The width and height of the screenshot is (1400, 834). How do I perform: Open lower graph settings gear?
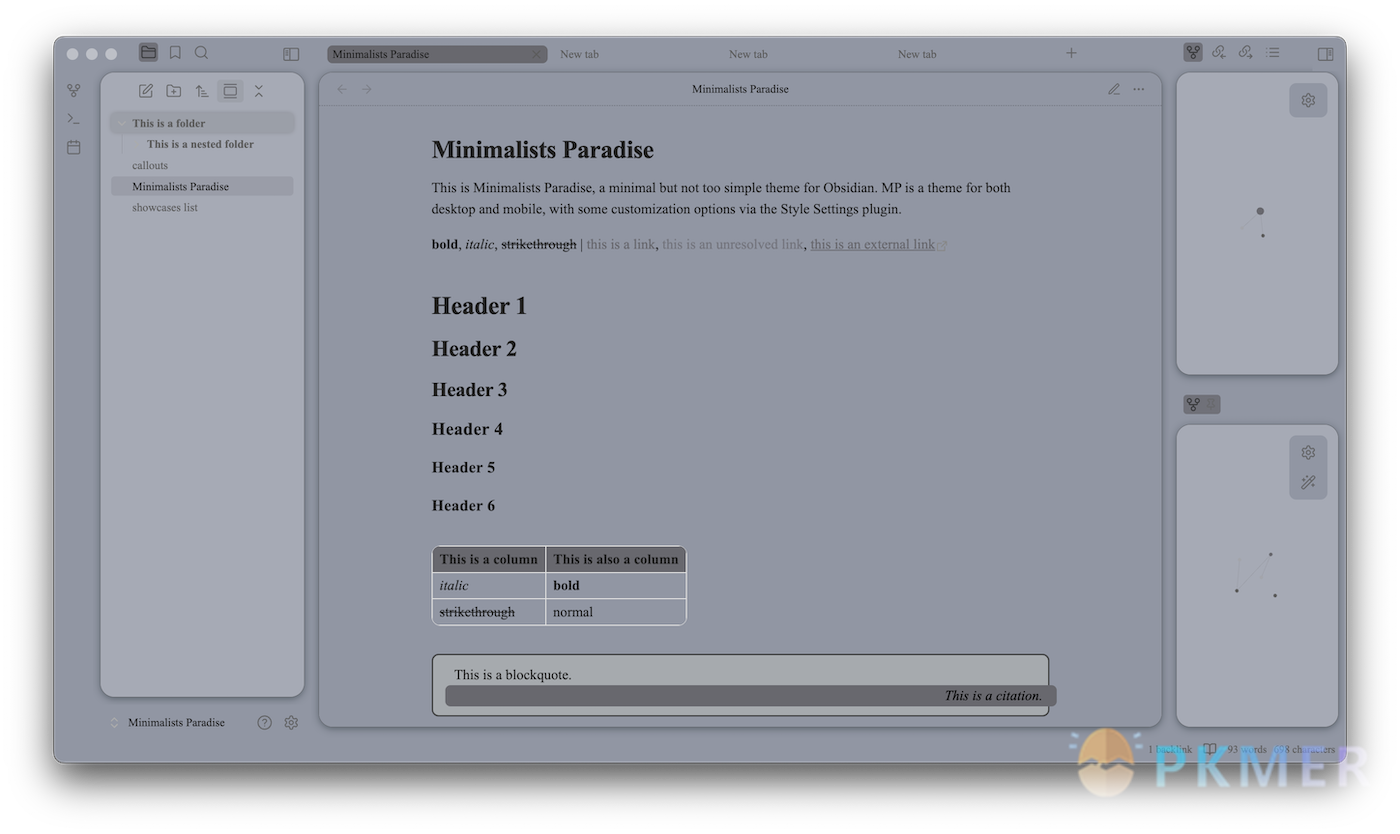pos(1308,452)
